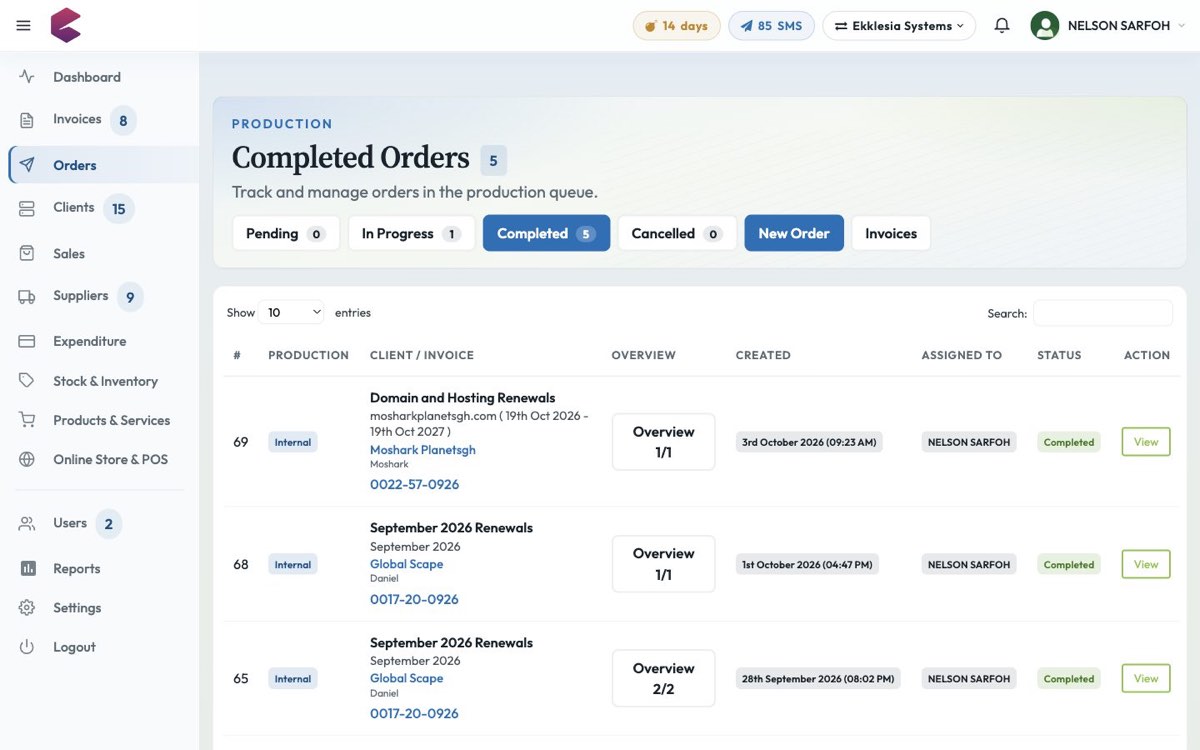
Task: Open invoice 0017-20-0926 in order 65
Action: (414, 714)
